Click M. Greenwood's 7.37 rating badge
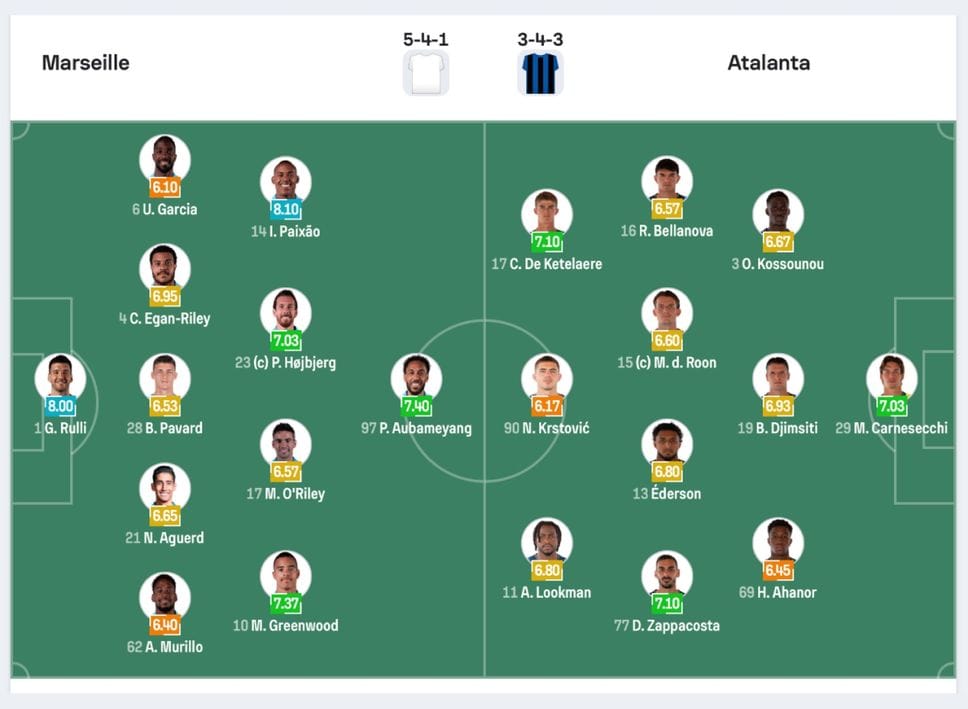 [x=286, y=604]
